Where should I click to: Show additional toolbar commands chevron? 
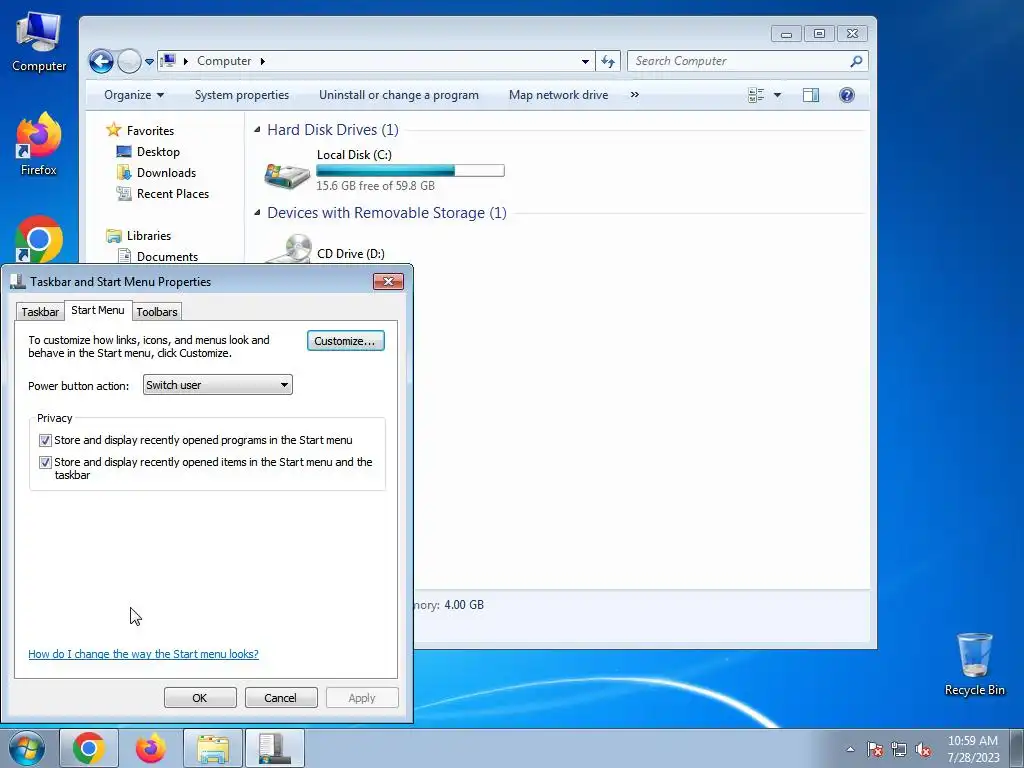(634, 95)
